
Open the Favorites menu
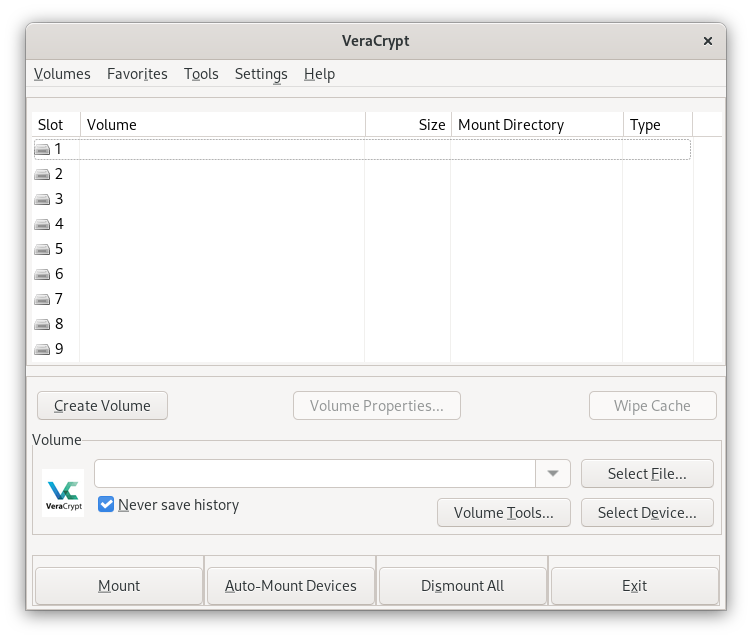(x=137, y=74)
